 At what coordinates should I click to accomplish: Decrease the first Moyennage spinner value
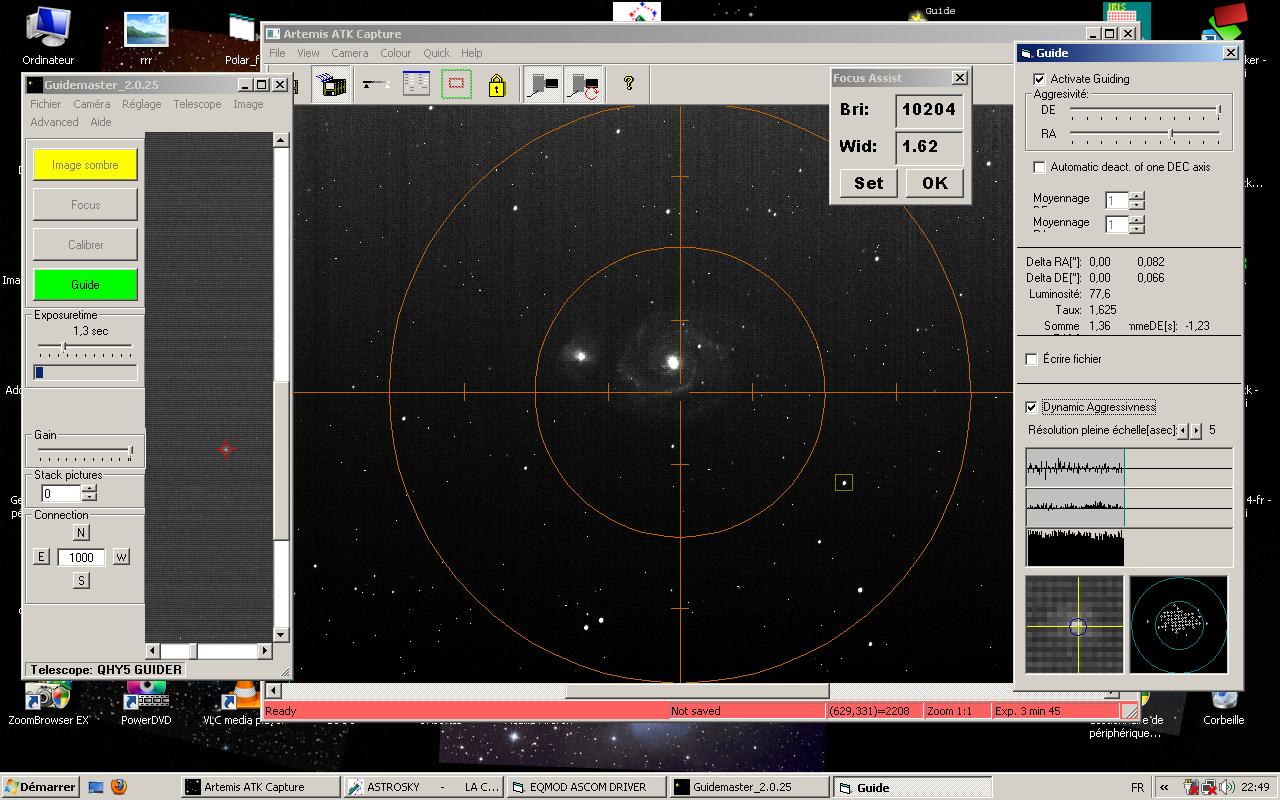(1136, 206)
